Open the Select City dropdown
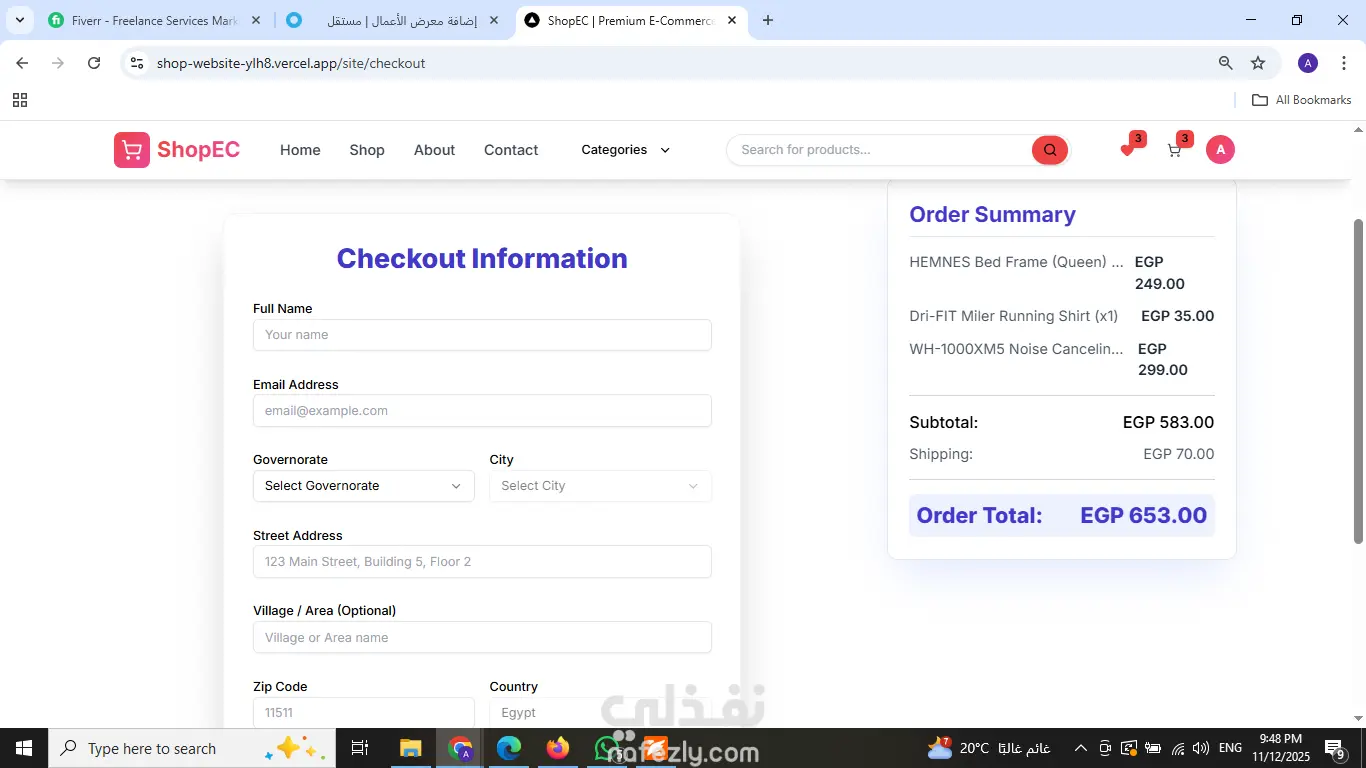This screenshot has width=1366, height=768. click(x=600, y=486)
